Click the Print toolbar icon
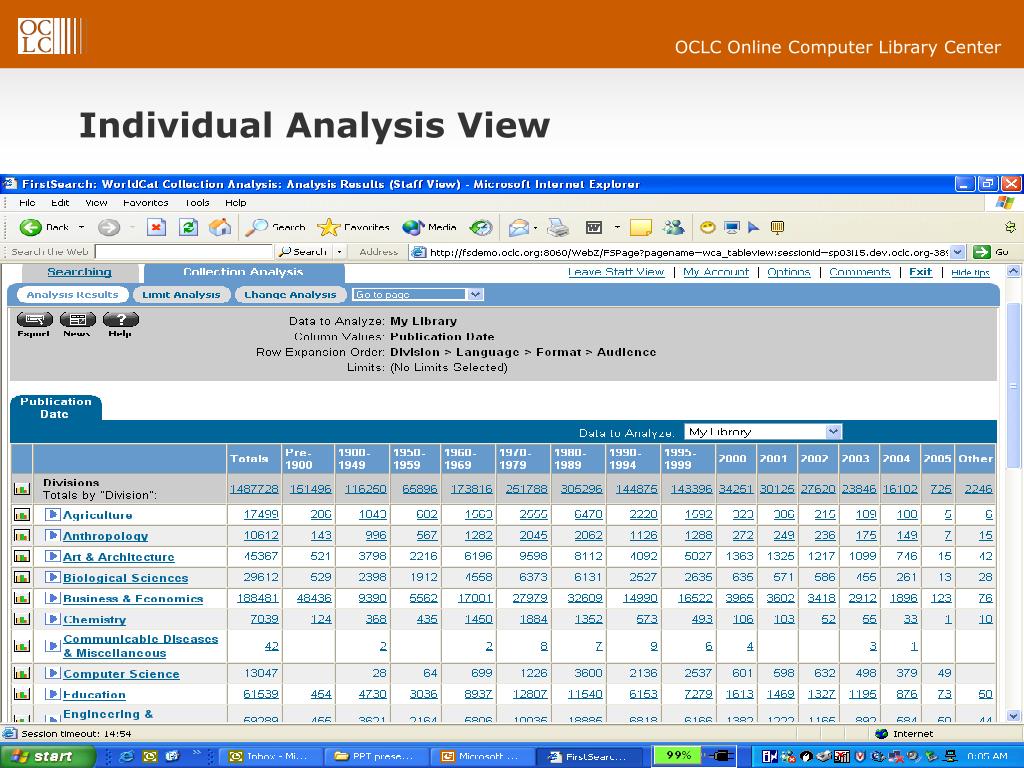The image size is (1024, 768). click(x=558, y=227)
